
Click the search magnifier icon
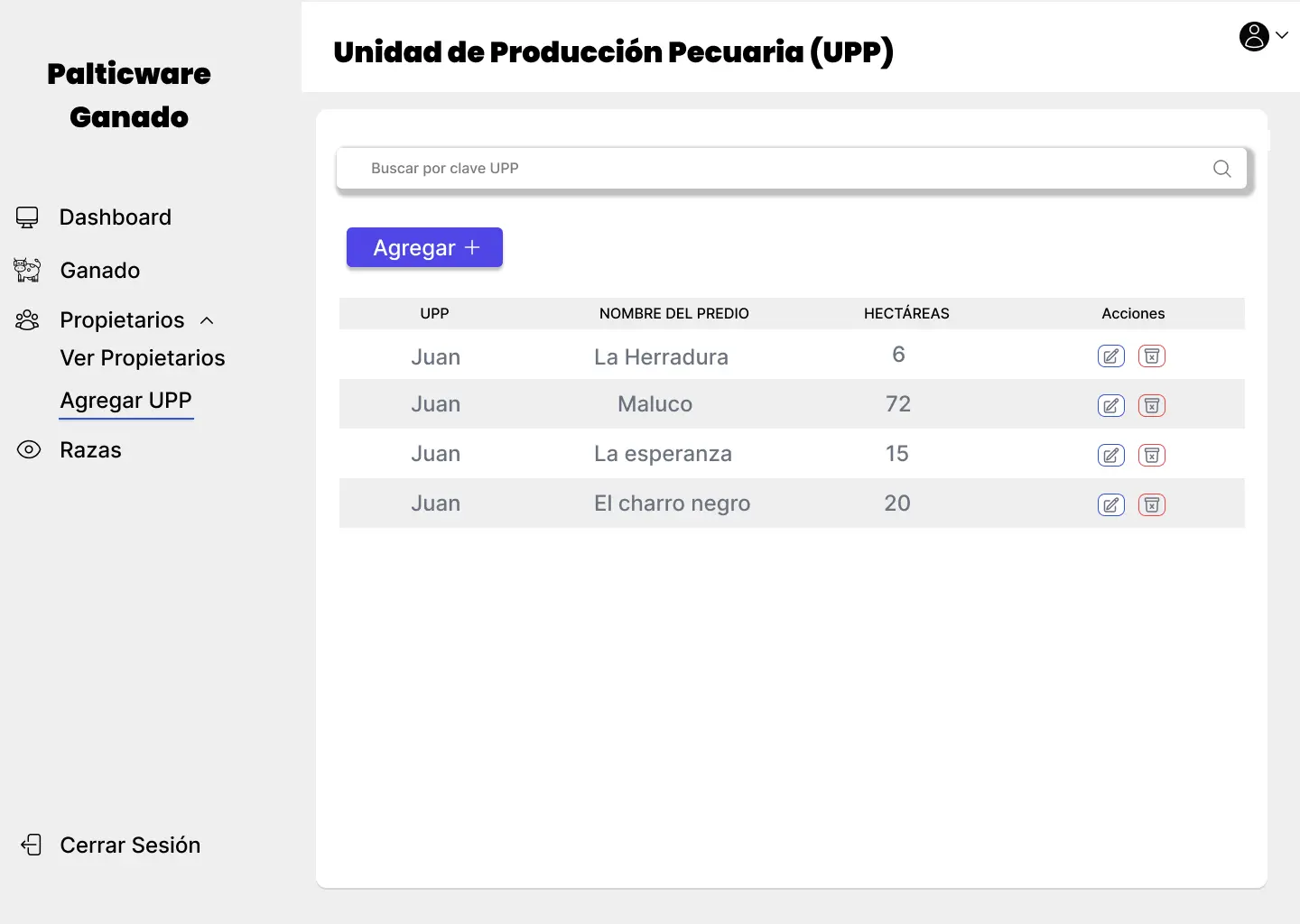coord(1222,169)
